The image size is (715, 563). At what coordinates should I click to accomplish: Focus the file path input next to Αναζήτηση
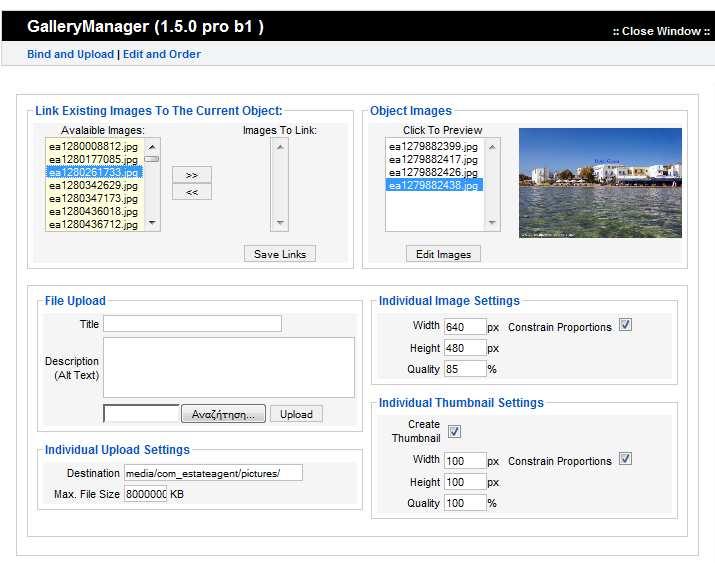(x=142, y=413)
